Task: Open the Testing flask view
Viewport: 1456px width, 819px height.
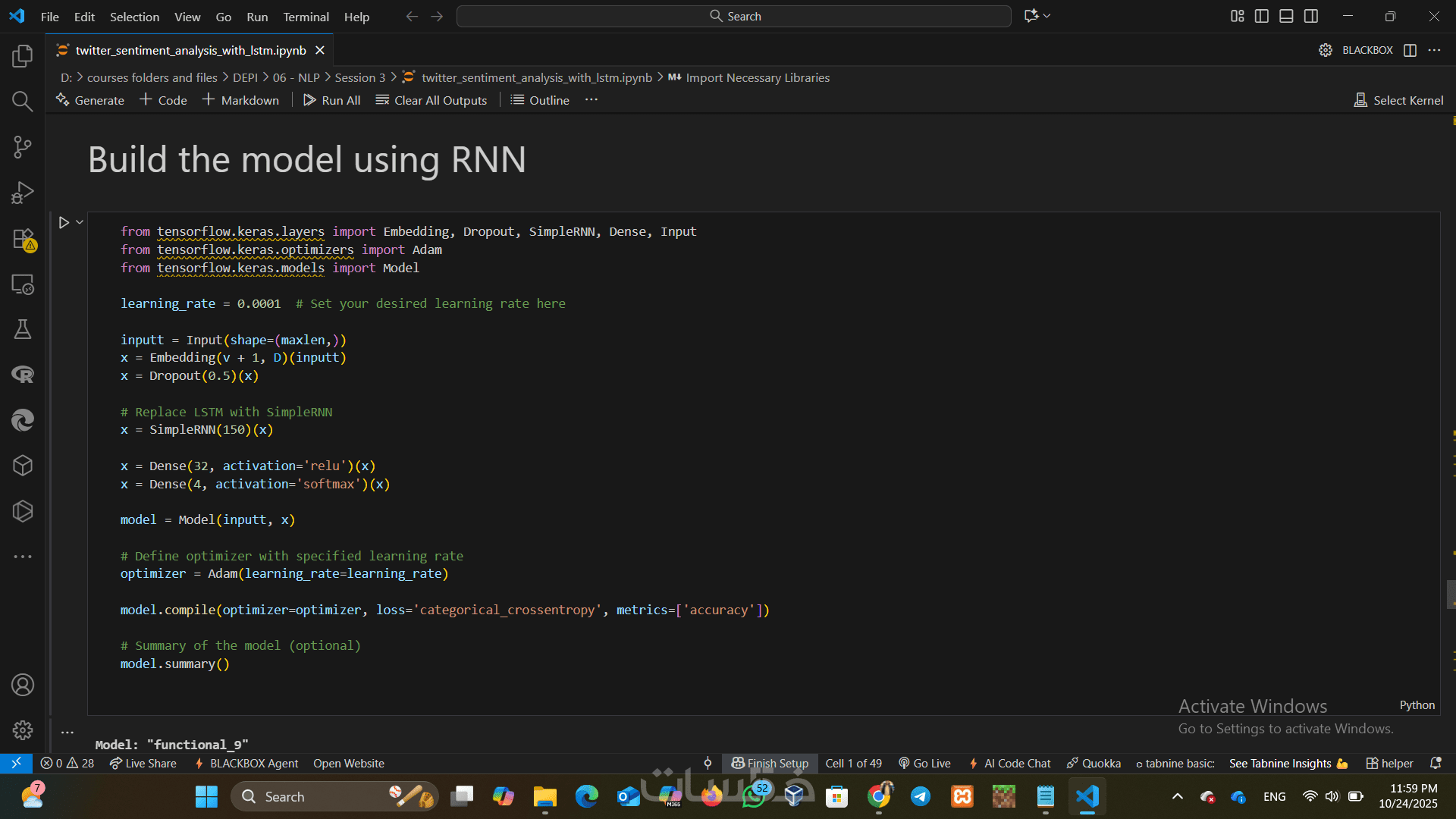Action: (23, 329)
